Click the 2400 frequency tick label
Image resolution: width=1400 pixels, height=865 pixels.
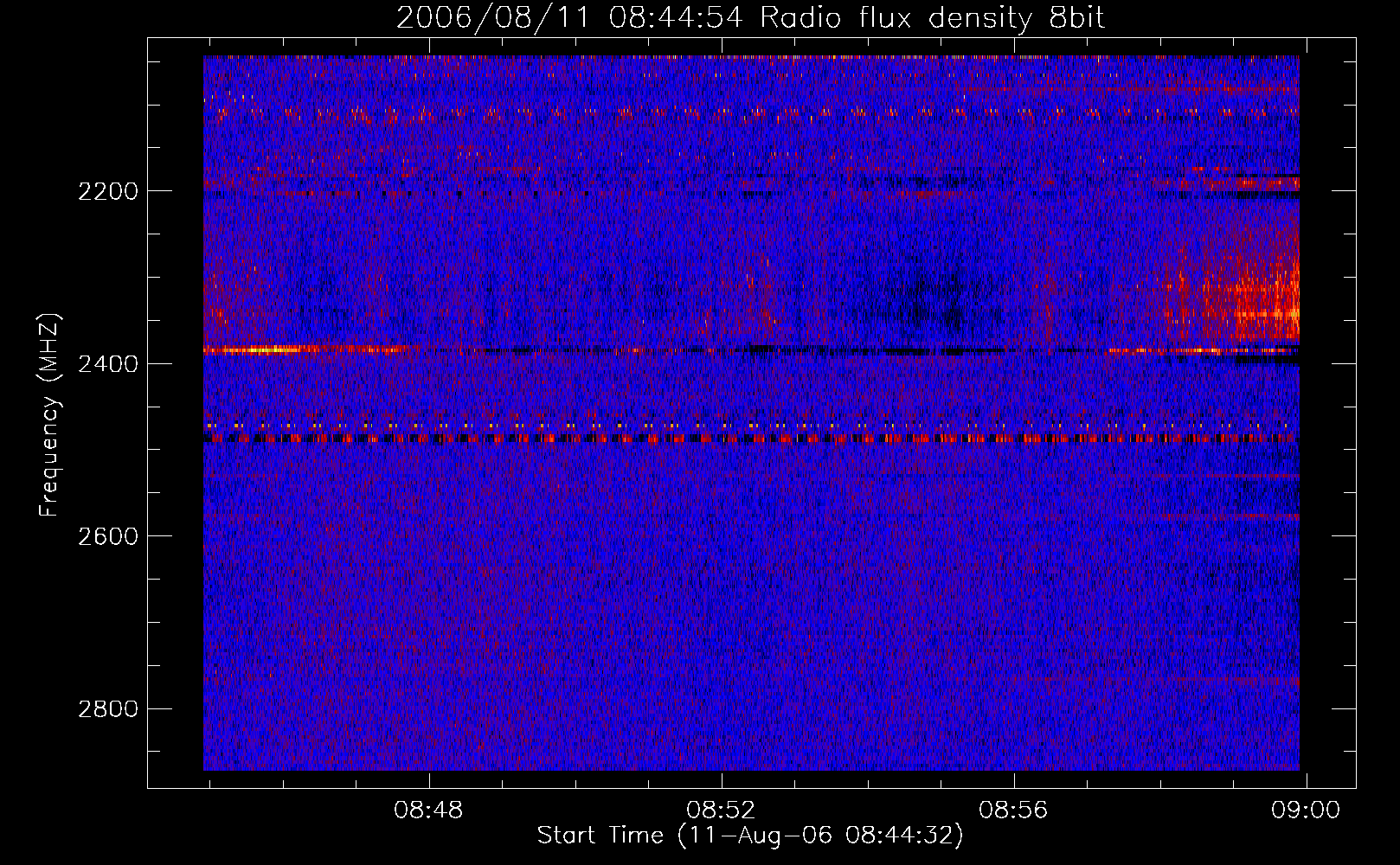click(x=108, y=364)
